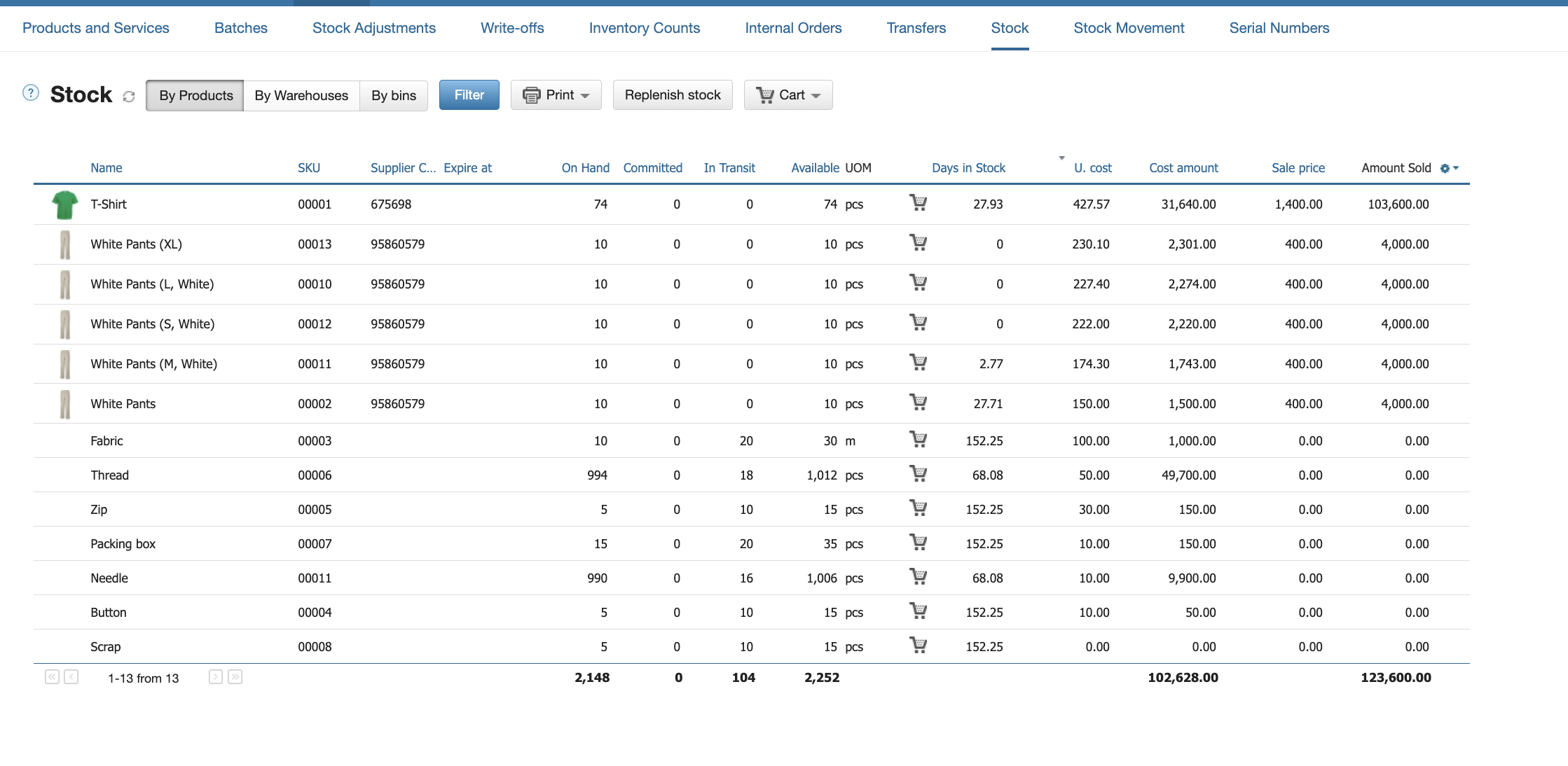Go to next page arrow
Screen dimensions: 1568x766
[x=216, y=677]
